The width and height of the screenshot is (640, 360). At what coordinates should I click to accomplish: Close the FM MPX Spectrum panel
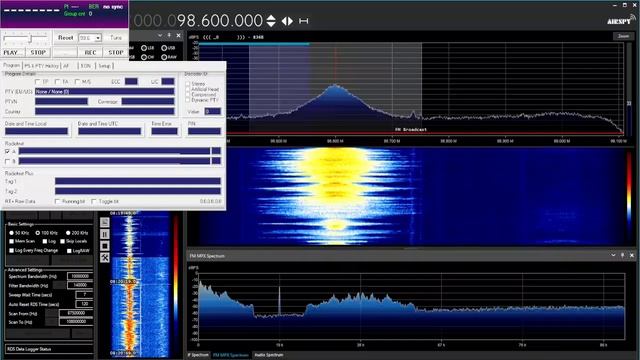[632, 255]
